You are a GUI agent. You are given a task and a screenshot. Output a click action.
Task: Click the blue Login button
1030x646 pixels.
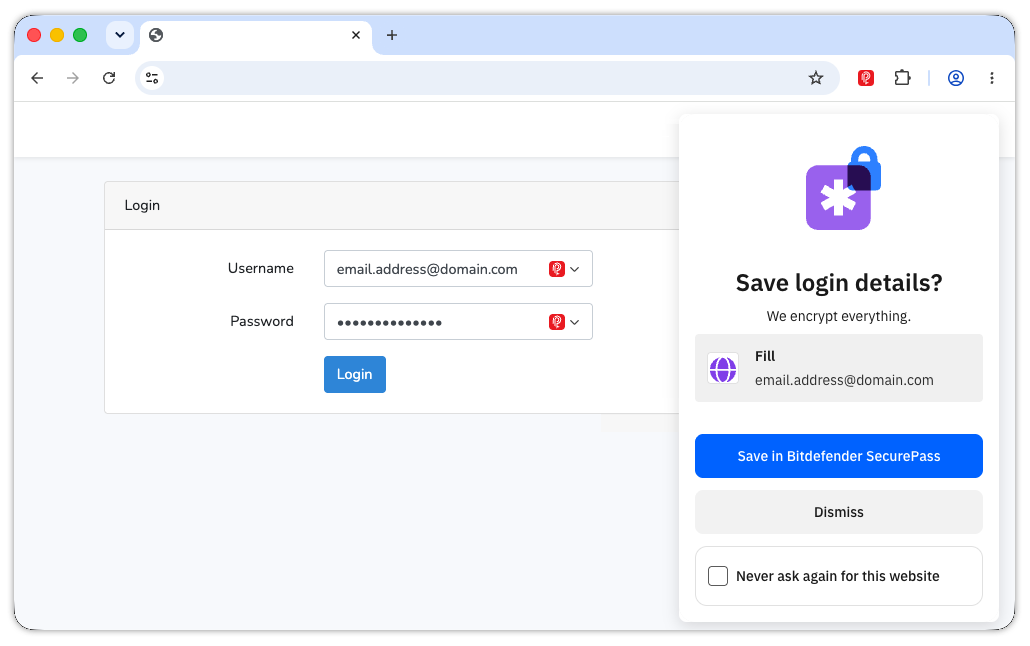tap(355, 375)
